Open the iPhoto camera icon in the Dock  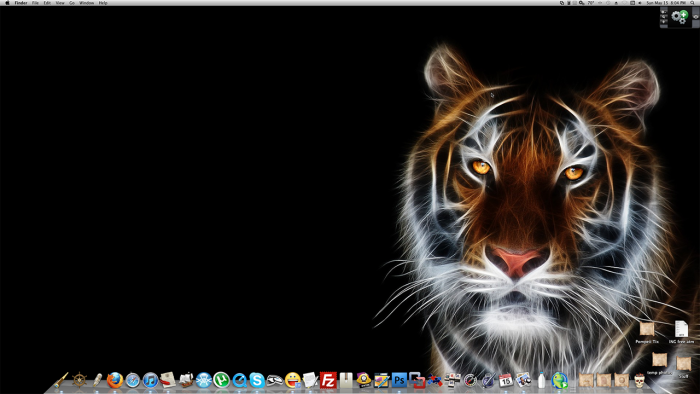[523, 380]
